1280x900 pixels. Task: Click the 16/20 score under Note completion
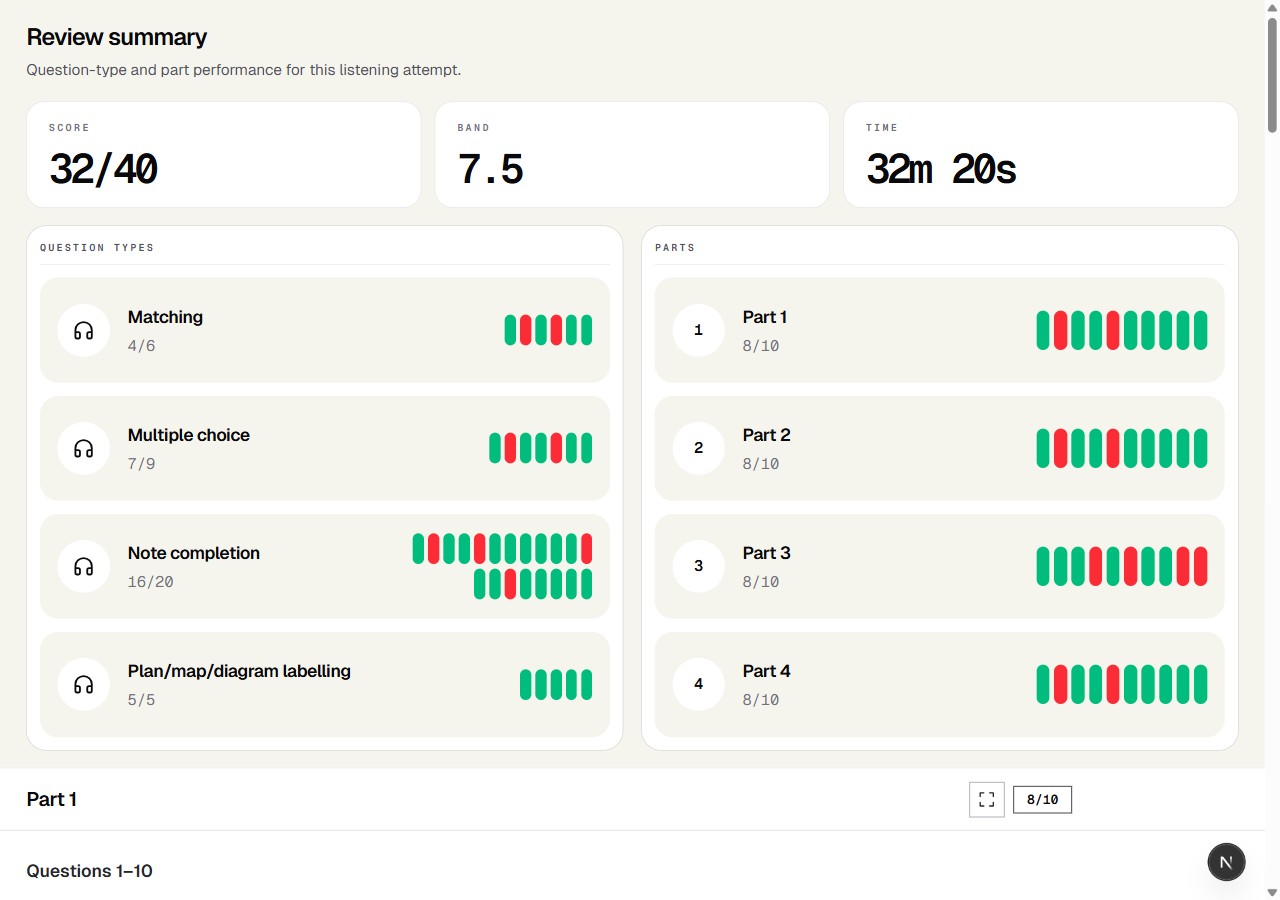coord(151,582)
